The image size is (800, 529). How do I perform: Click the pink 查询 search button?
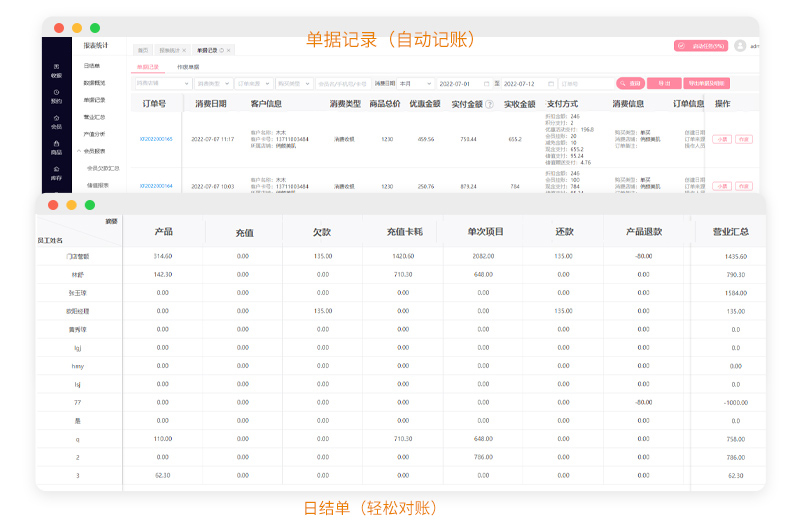tap(630, 84)
